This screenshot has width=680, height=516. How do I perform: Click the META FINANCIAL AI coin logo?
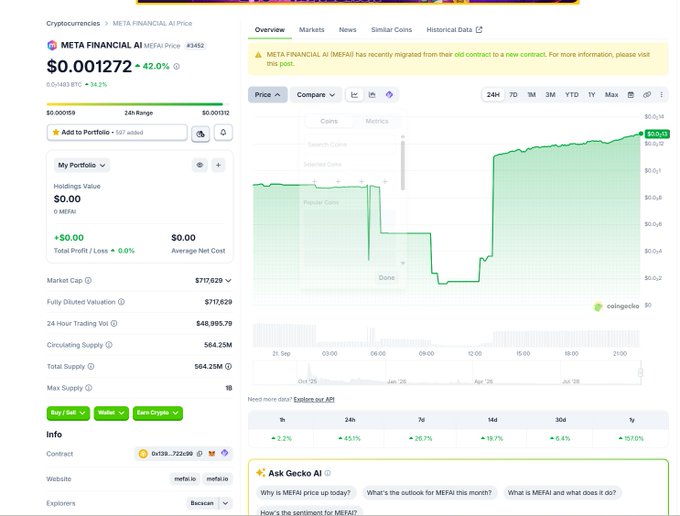52,45
